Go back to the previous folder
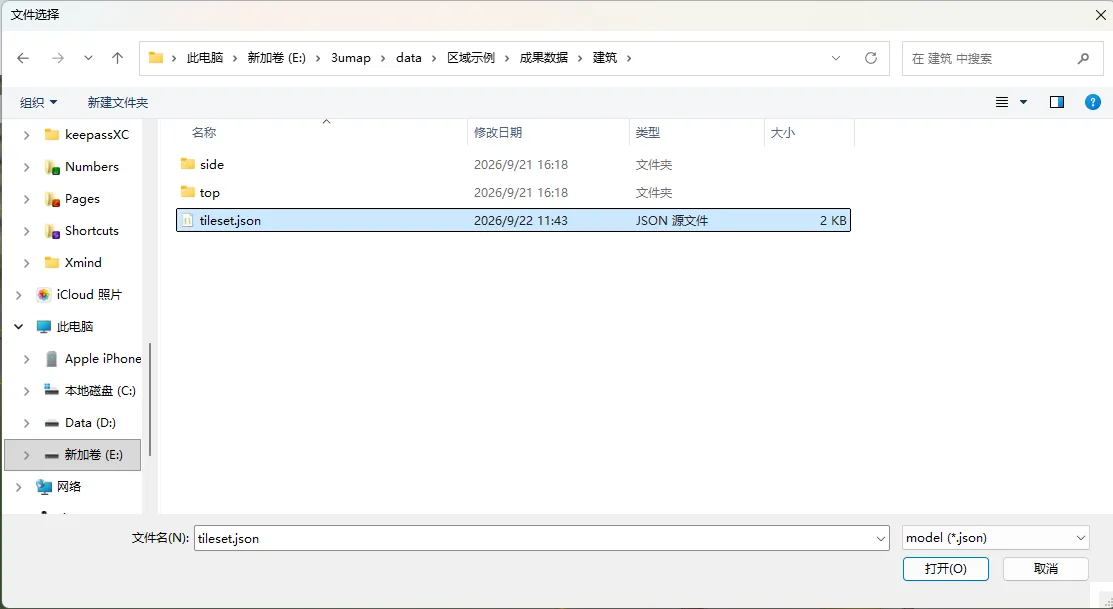This screenshot has width=1113, height=609. 23,58
